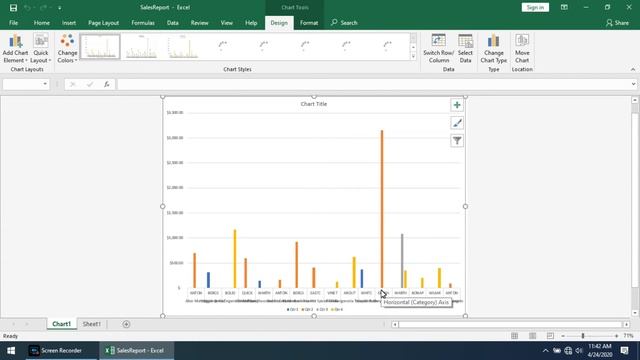Open the Name Box dropdown arrow
The height and width of the screenshot is (360, 640).
[x=44, y=84]
